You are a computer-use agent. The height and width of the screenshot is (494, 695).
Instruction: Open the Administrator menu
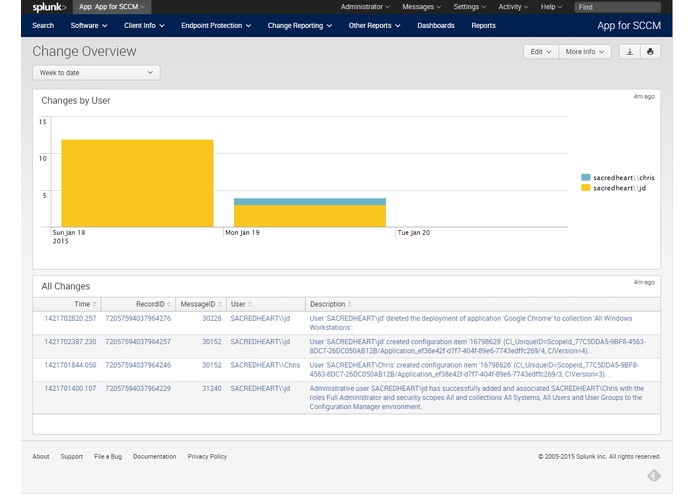click(x=365, y=7)
